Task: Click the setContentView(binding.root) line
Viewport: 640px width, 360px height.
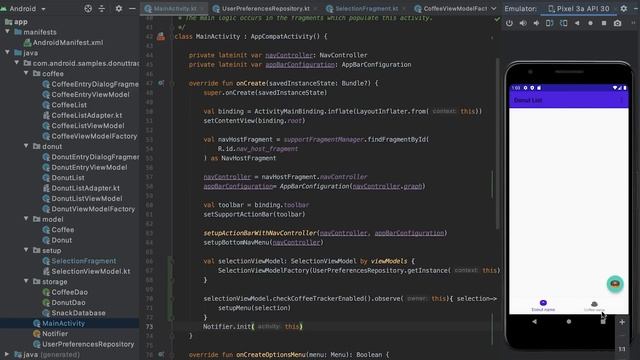Action: coord(254,121)
